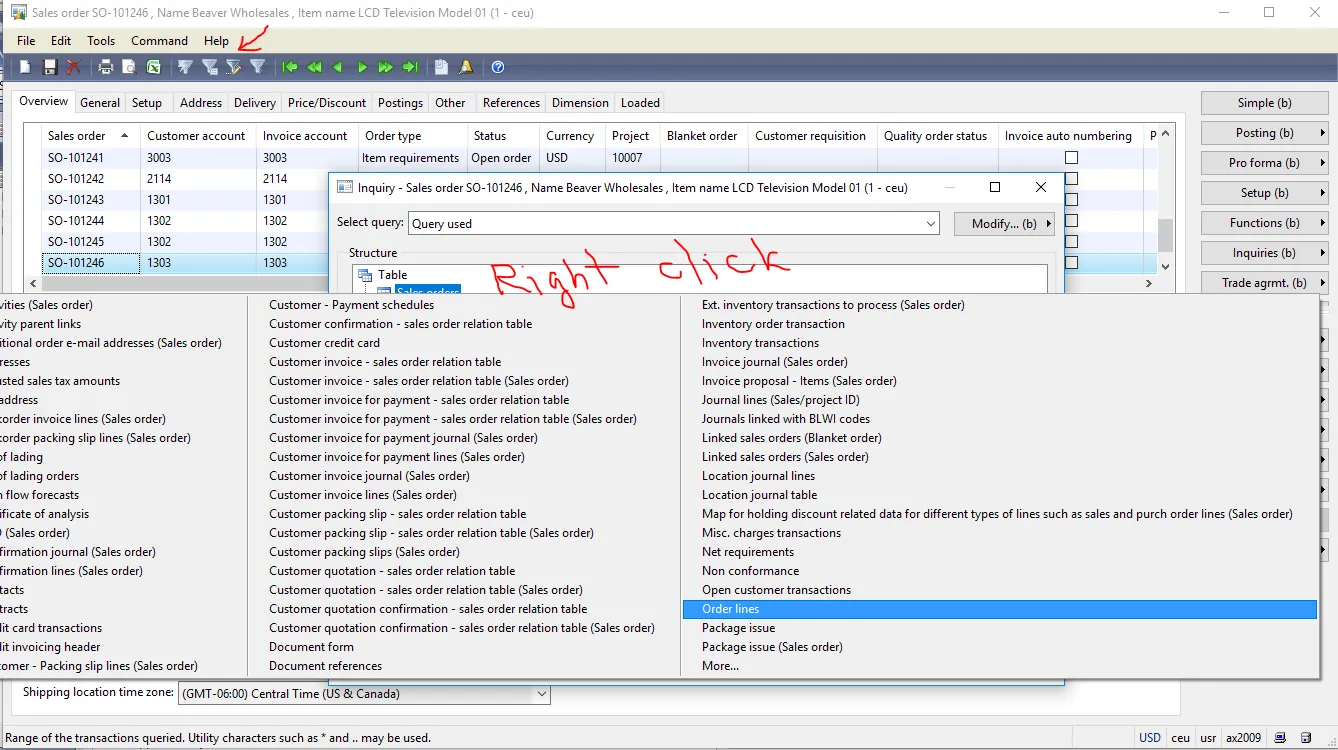1338x750 pixels.
Task: Sort by the Sales order column header
Action: click(90, 136)
